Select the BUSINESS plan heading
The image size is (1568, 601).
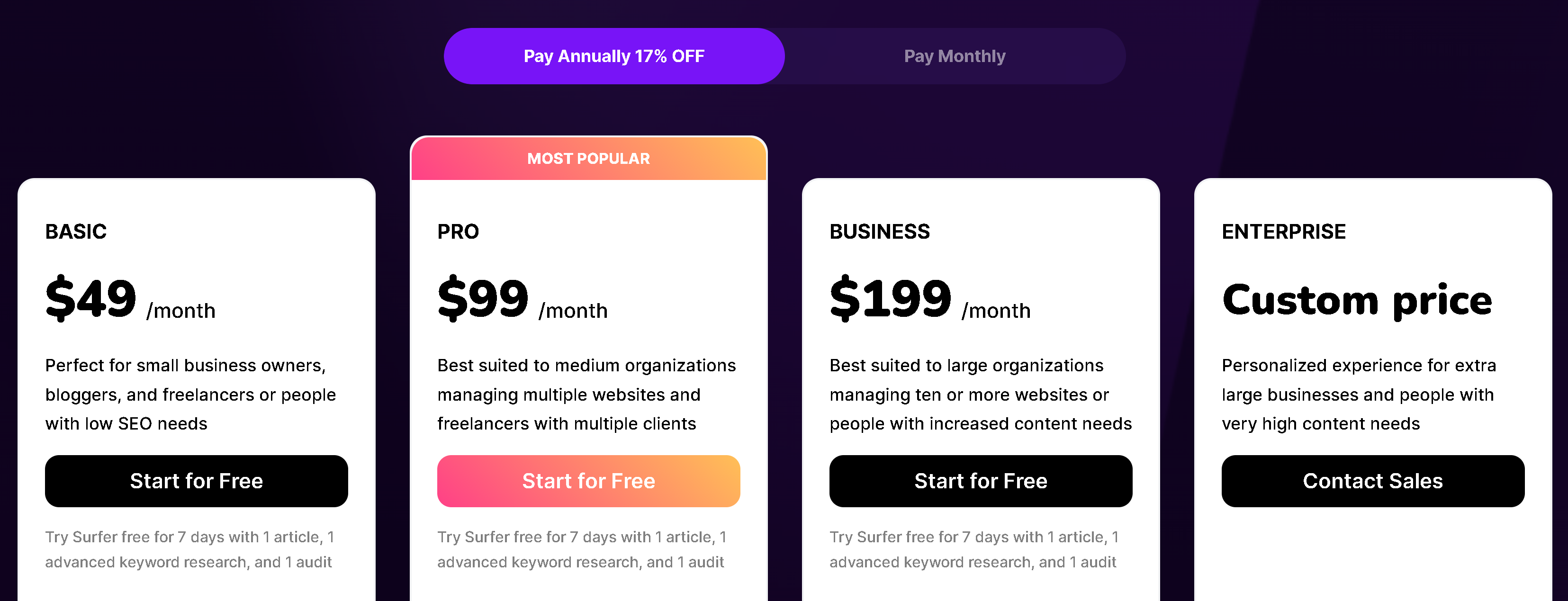click(880, 232)
